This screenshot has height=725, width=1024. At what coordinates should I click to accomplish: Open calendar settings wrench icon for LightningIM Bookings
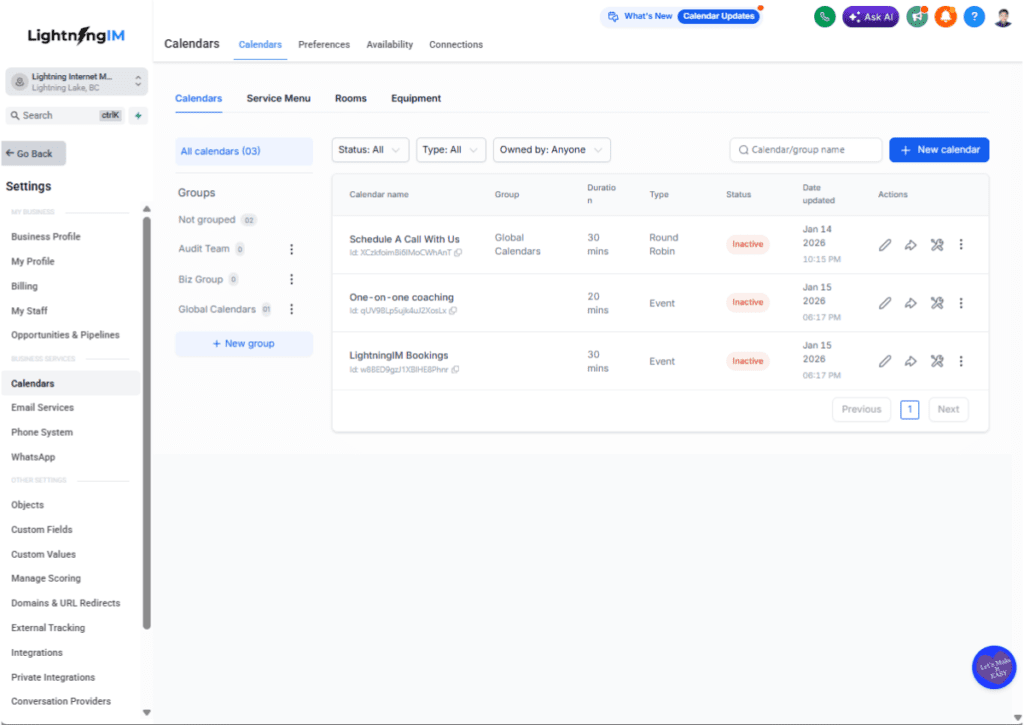coord(936,361)
